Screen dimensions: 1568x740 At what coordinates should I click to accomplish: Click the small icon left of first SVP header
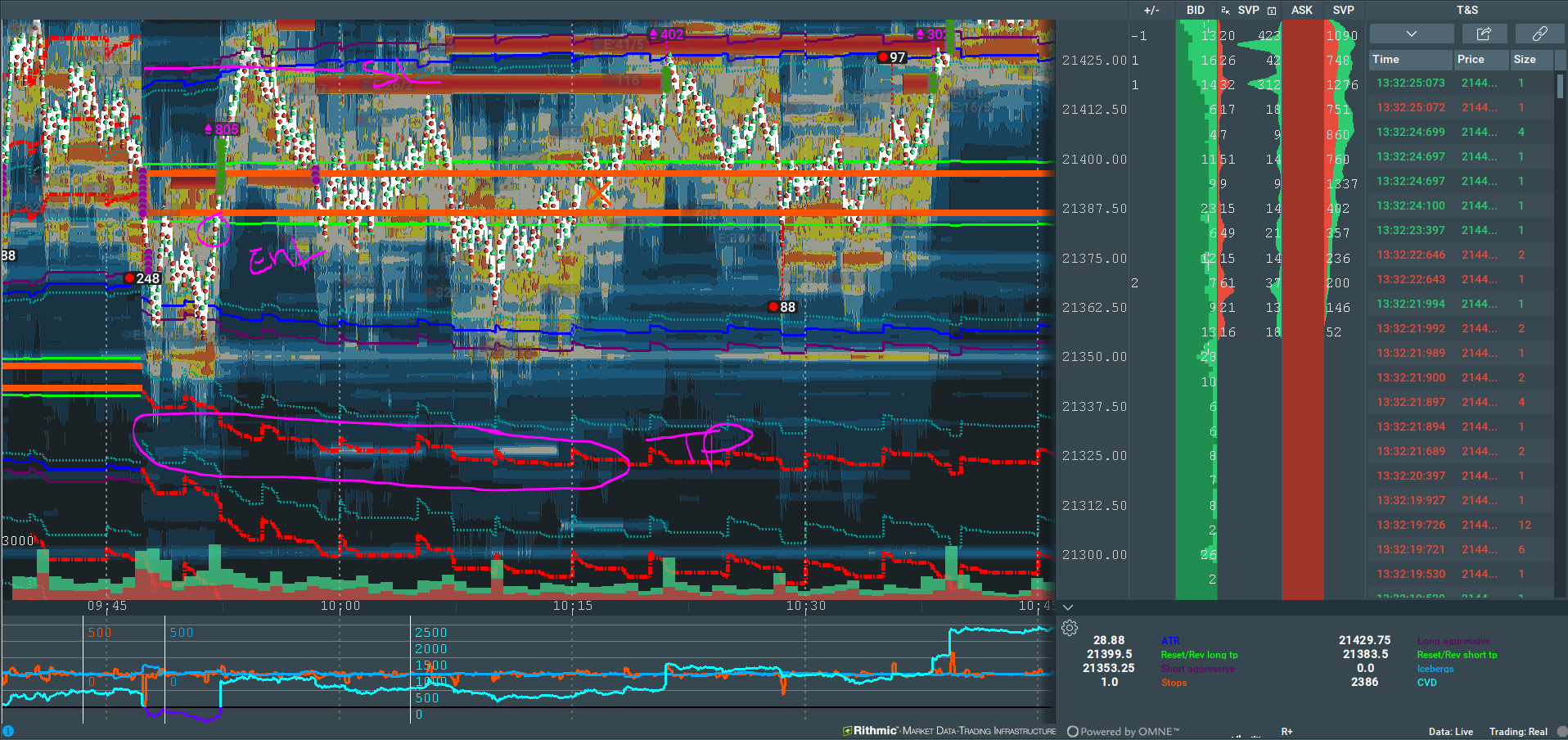(1225, 11)
